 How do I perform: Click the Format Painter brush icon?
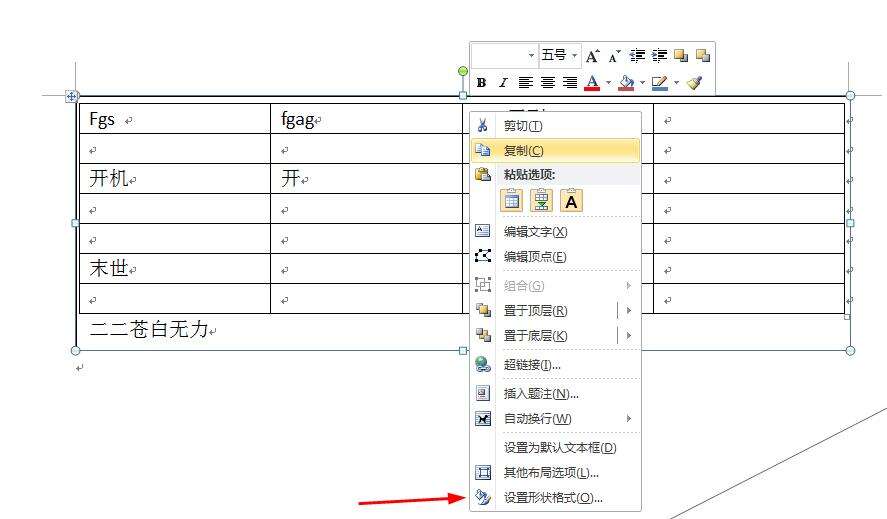click(x=694, y=83)
